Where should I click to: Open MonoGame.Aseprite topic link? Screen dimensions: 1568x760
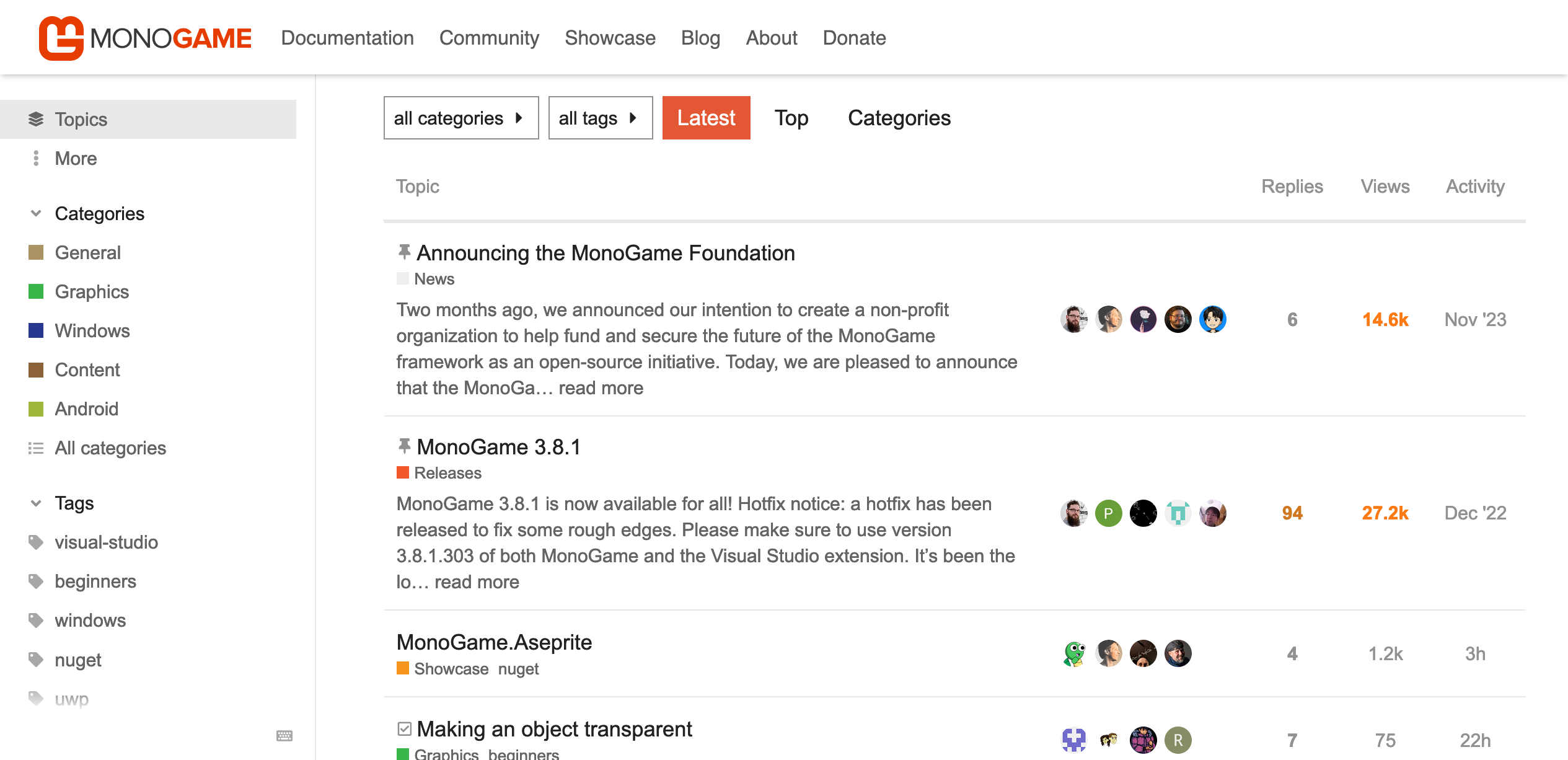point(494,642)
